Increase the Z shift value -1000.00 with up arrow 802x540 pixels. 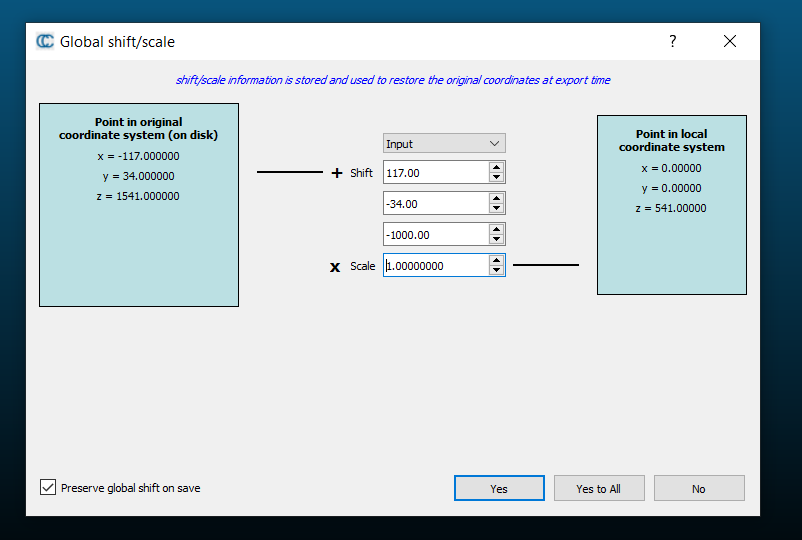pos(496,229)
